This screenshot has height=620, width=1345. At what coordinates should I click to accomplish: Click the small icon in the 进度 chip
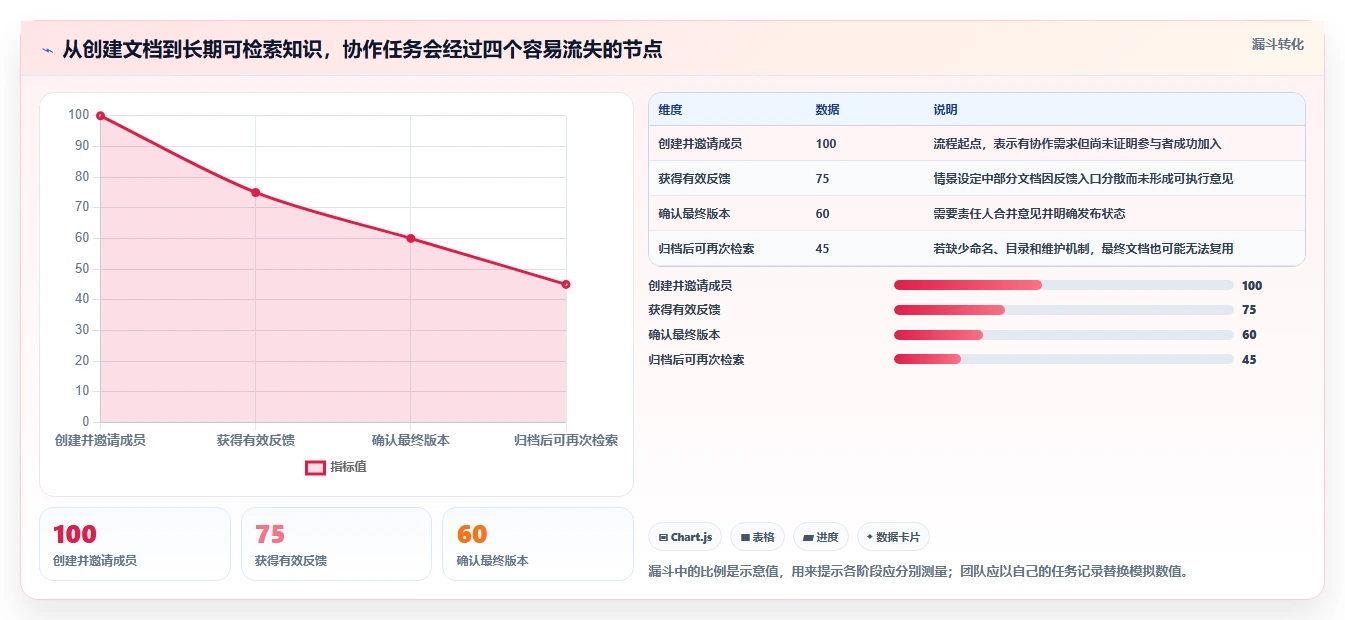pos(809,537)
